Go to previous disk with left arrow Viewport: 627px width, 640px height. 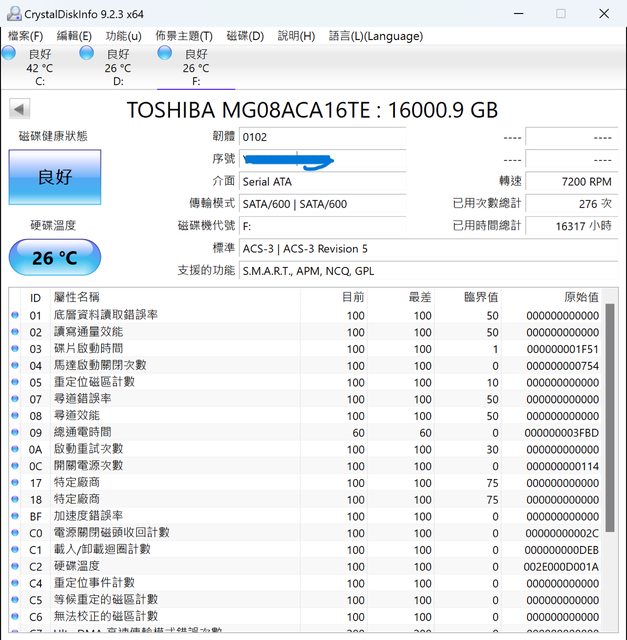tap(19, 109)
